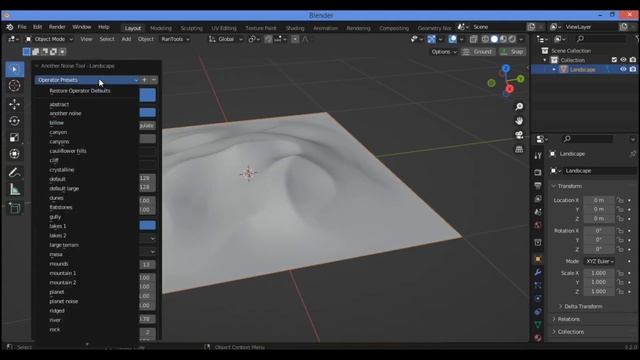Toggle the Snap button

tap(512, 52)
